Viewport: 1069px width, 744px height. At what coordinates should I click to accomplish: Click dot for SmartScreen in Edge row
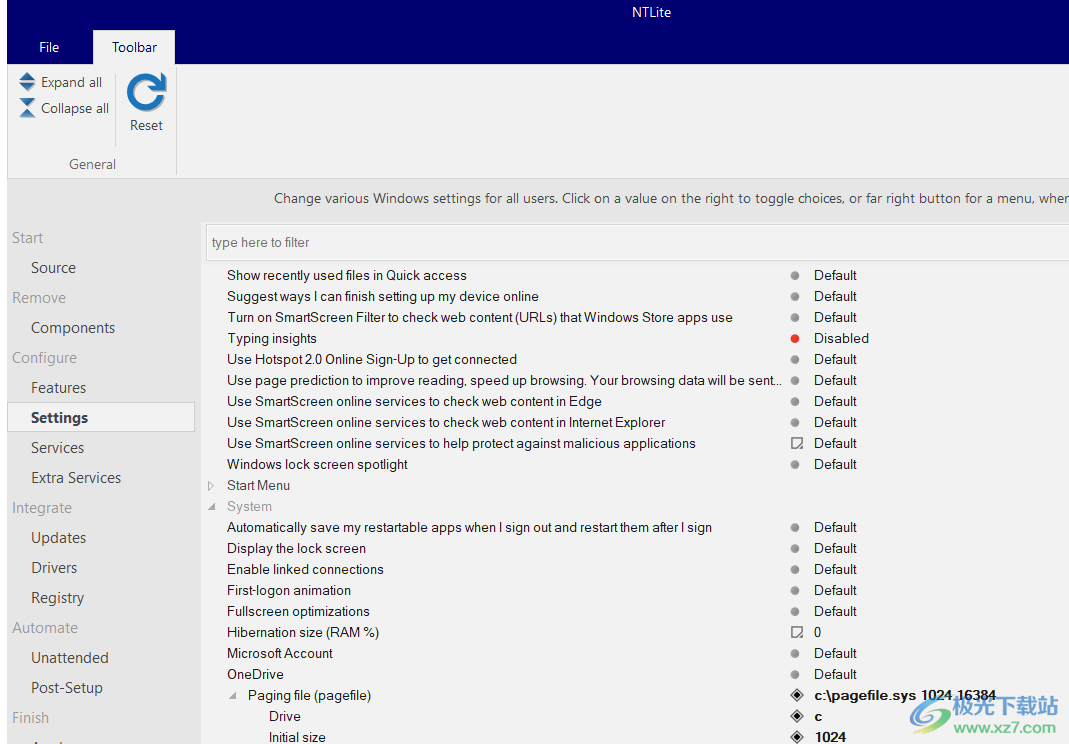795,402
